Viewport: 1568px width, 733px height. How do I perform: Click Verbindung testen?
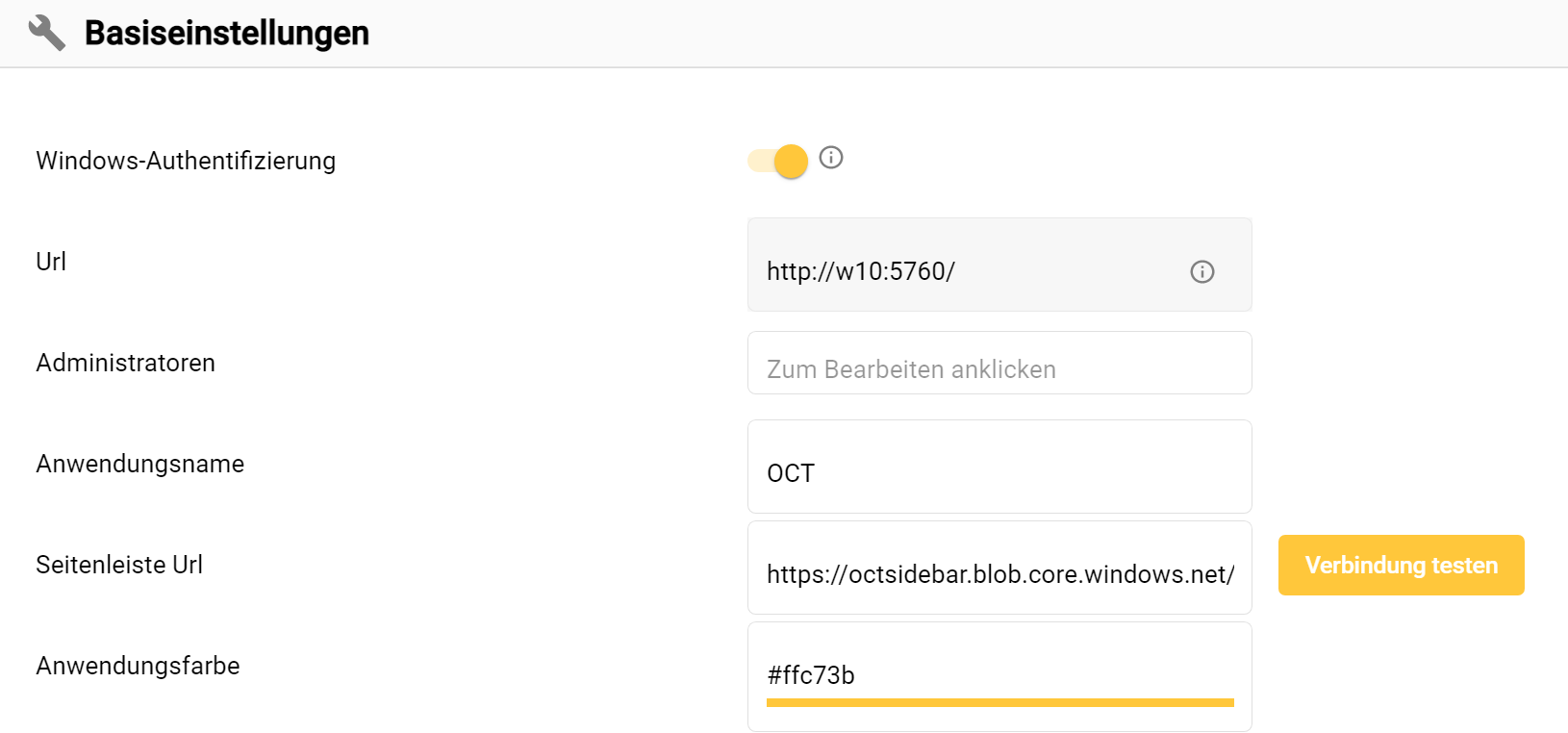pyautogui.click(x=1400, y=565)
